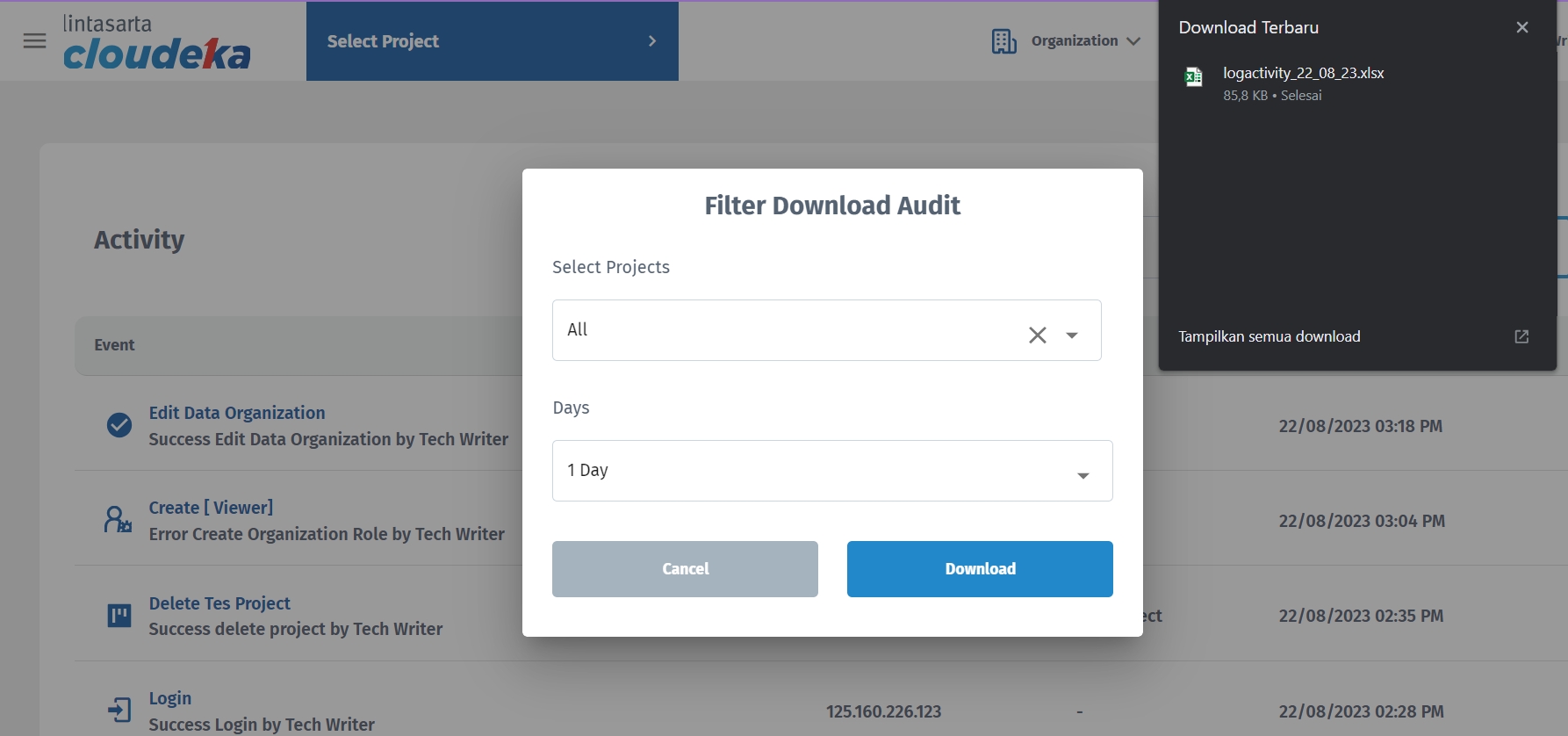Open logactivity_22_08_23.xlsx from downloads
Screen dimensions: 1568x736
coord(1303,73)
